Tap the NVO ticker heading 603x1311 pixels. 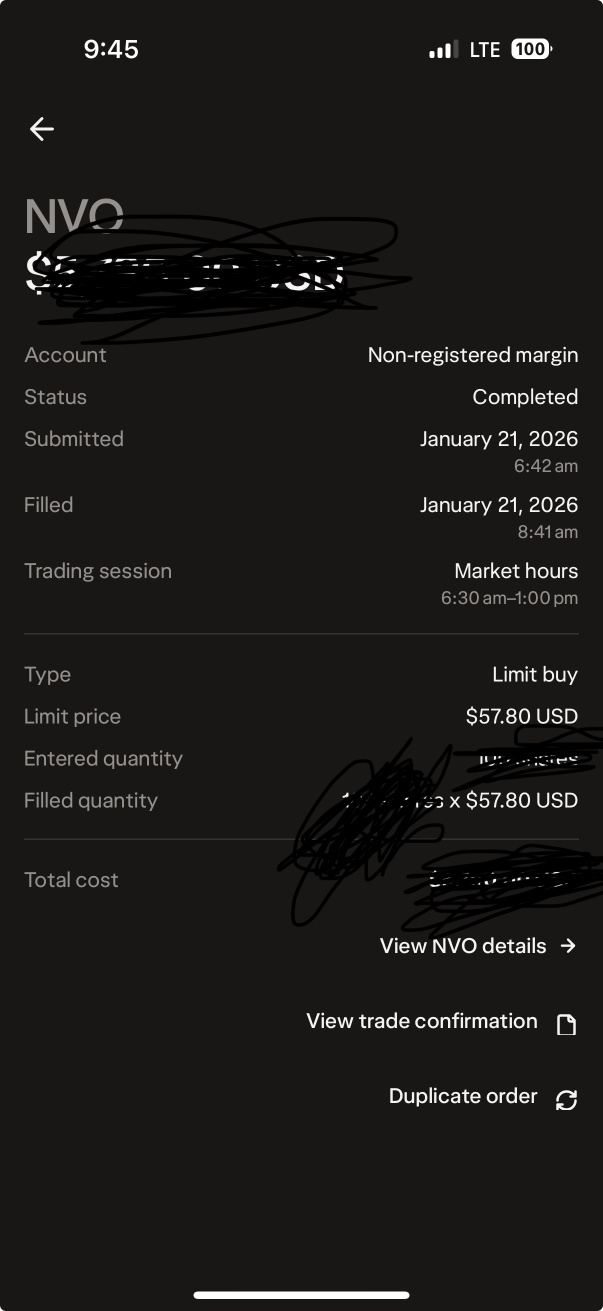74,216
